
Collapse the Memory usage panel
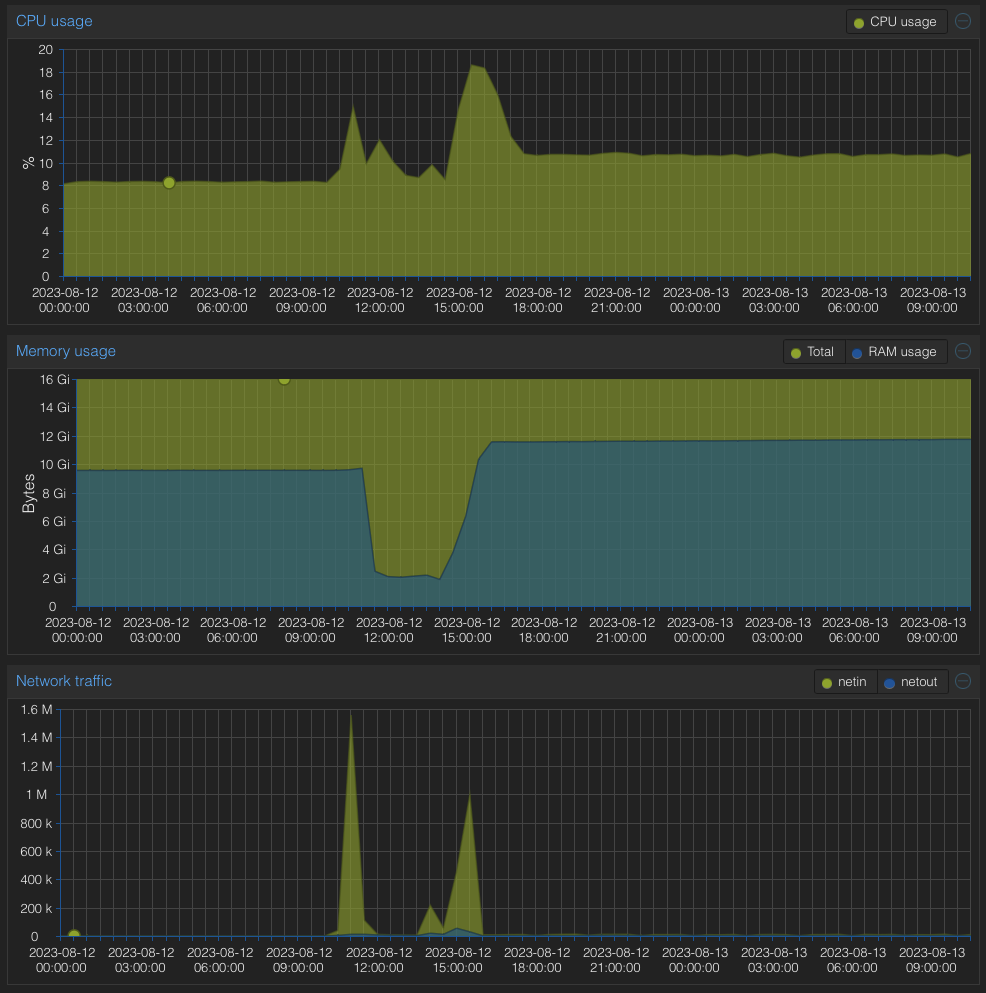(961, 351)
